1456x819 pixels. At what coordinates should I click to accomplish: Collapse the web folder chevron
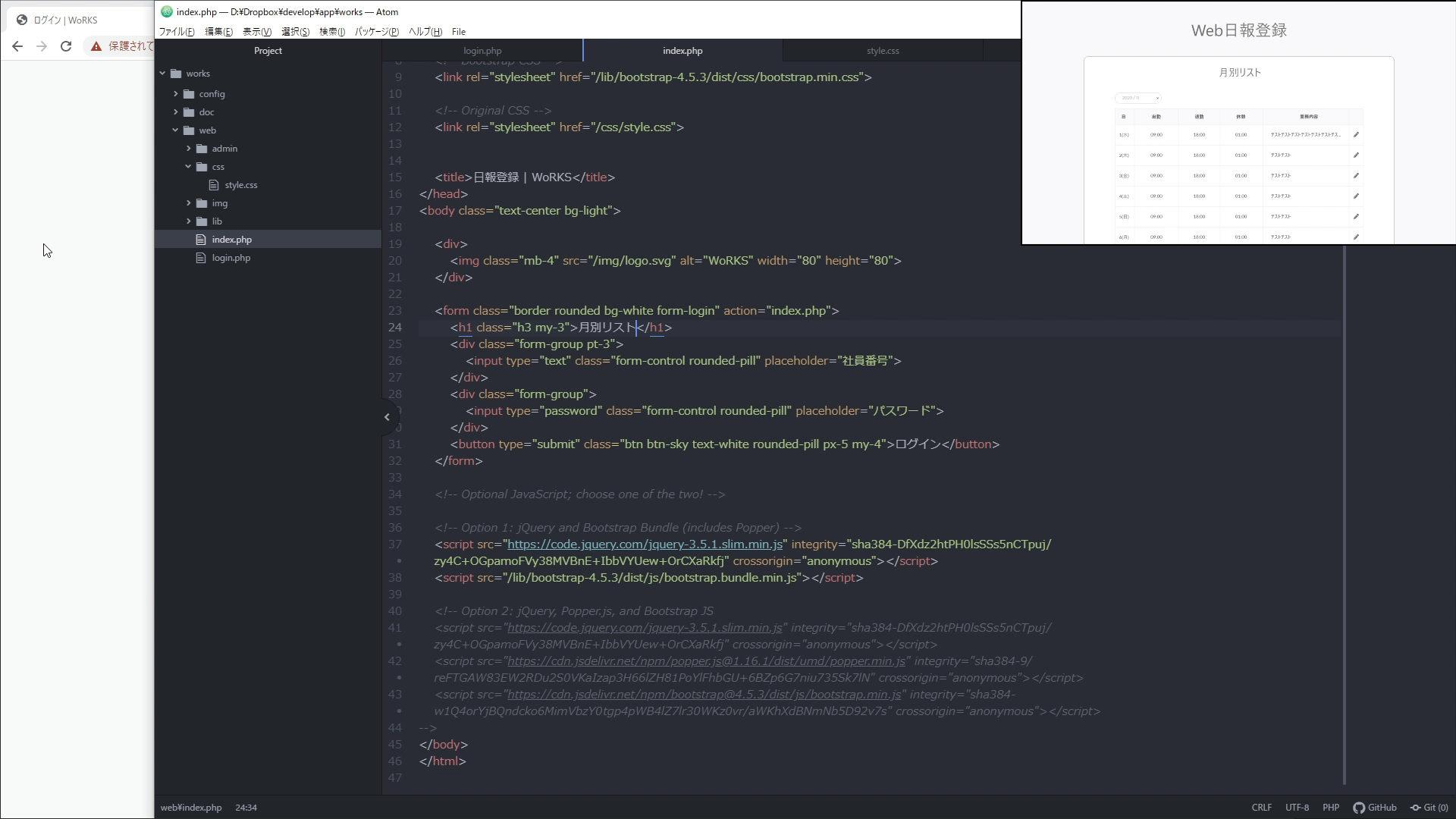pos(176,130)
